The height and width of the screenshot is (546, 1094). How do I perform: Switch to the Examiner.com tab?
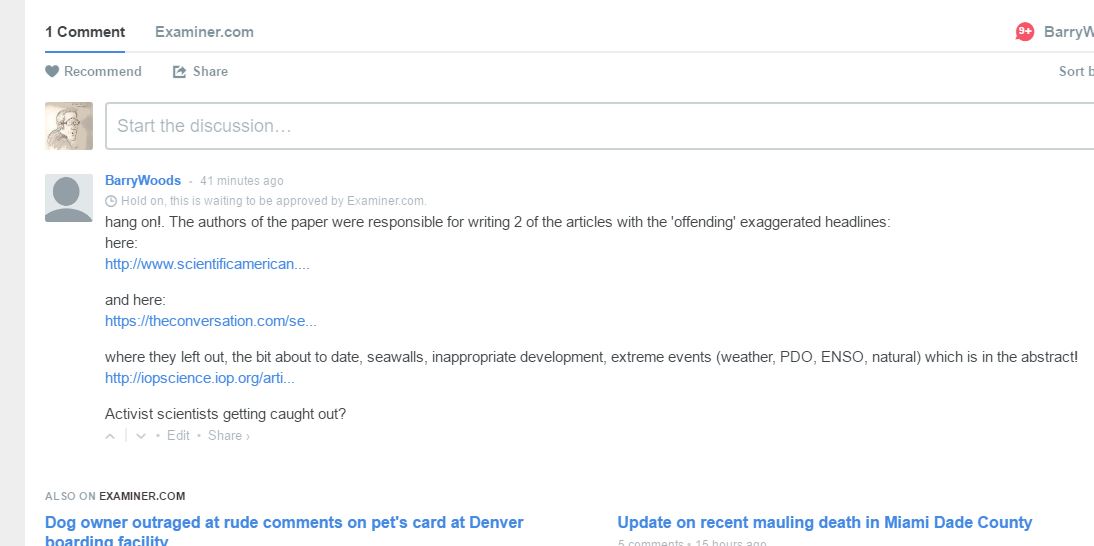click(x=204, y=32)
